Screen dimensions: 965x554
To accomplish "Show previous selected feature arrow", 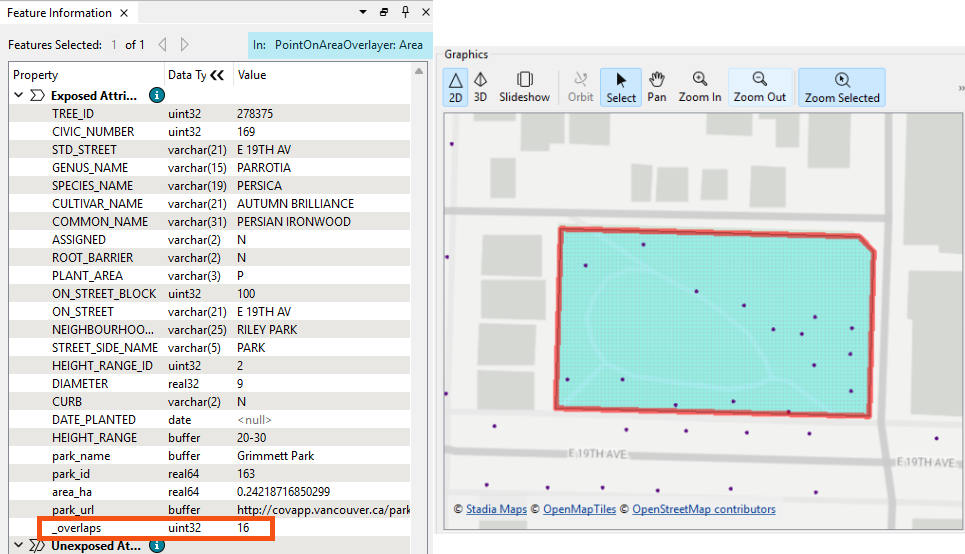I will (x=162, y=44).
